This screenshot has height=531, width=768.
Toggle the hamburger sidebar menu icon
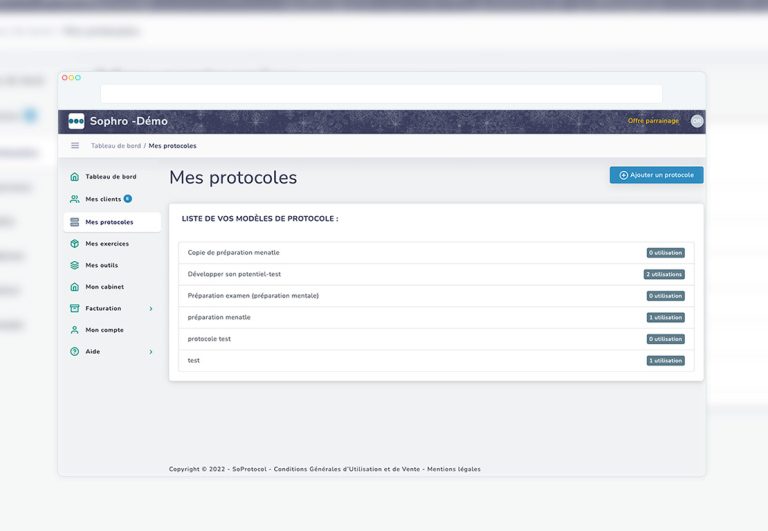click(75, 146)
